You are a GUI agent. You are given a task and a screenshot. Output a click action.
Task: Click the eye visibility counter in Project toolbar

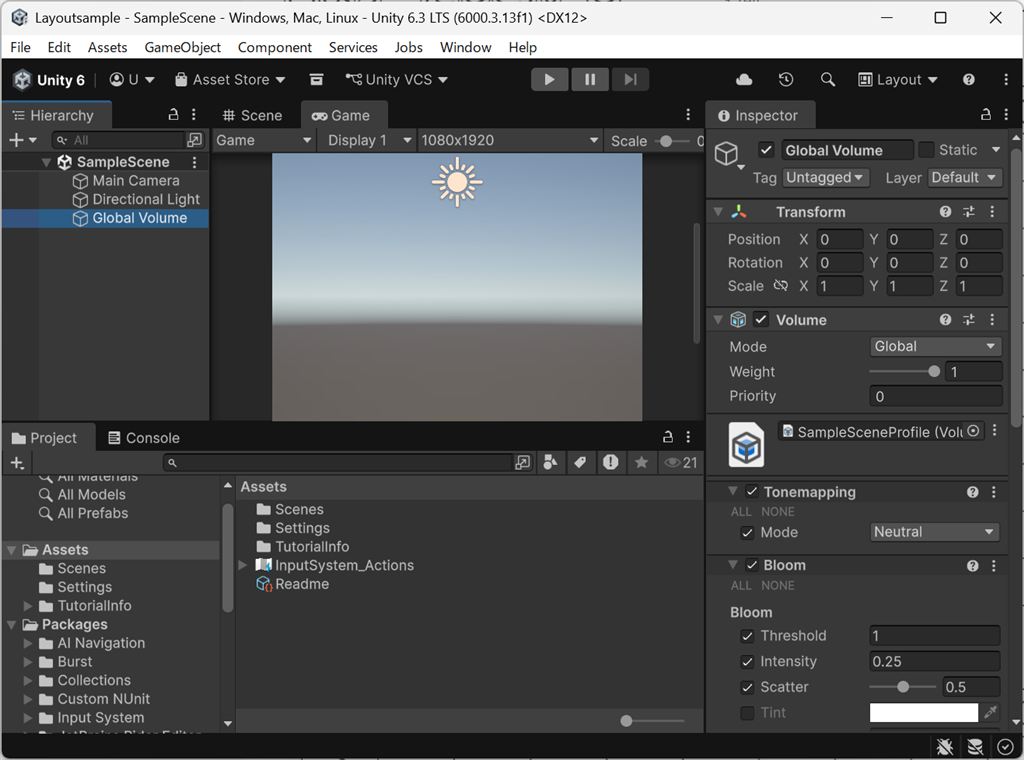pos(673,462)
